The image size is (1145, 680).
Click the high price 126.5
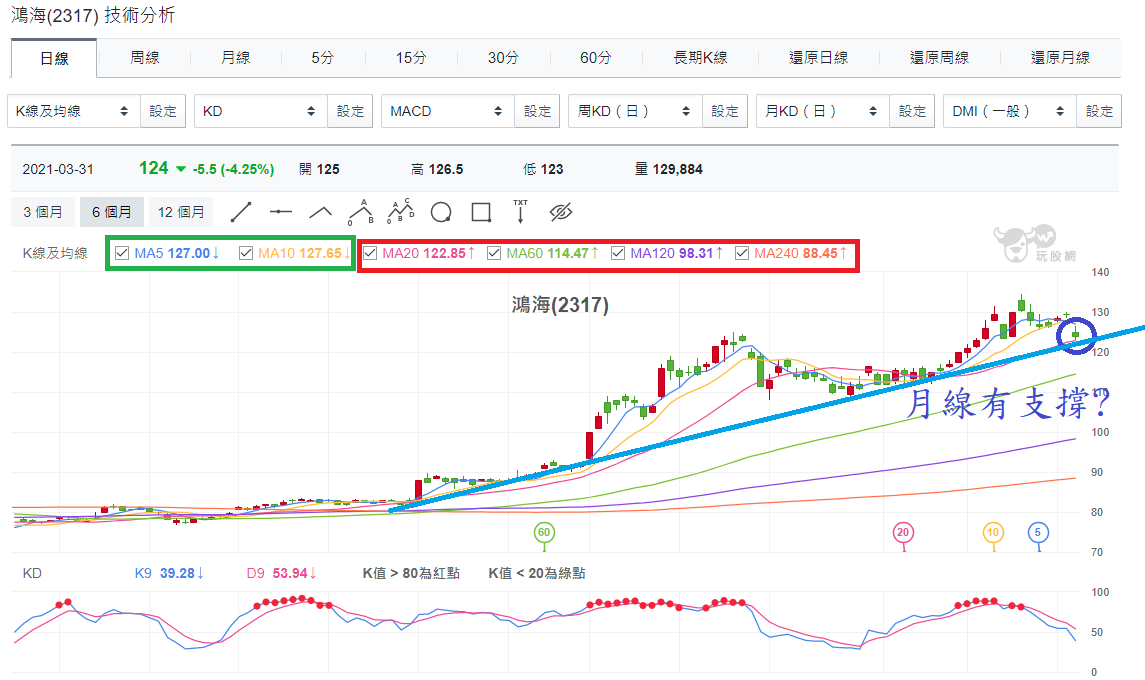point(445,169)
